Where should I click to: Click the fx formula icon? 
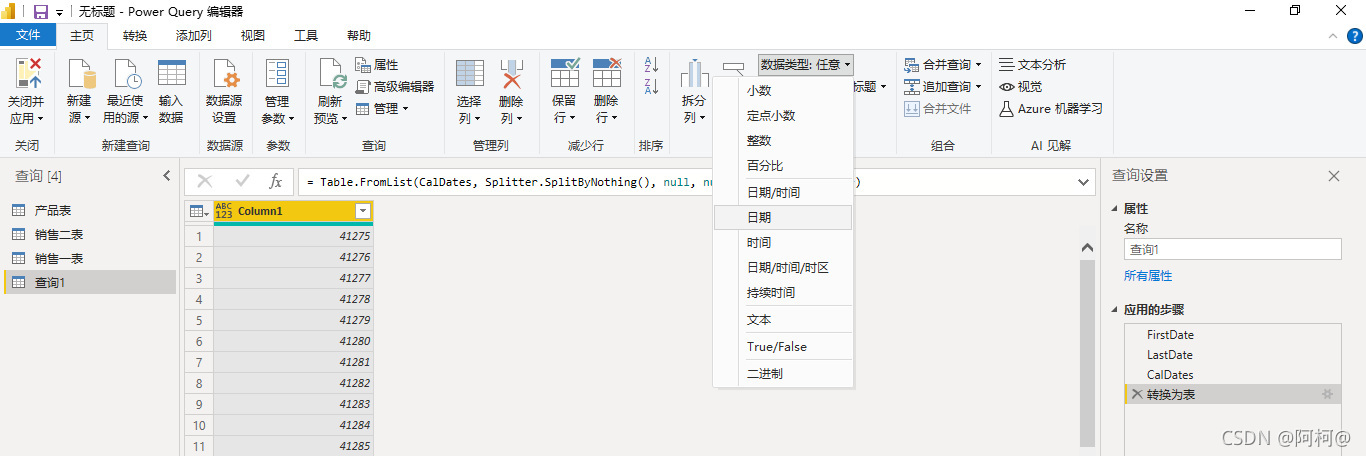click(275, 182)
